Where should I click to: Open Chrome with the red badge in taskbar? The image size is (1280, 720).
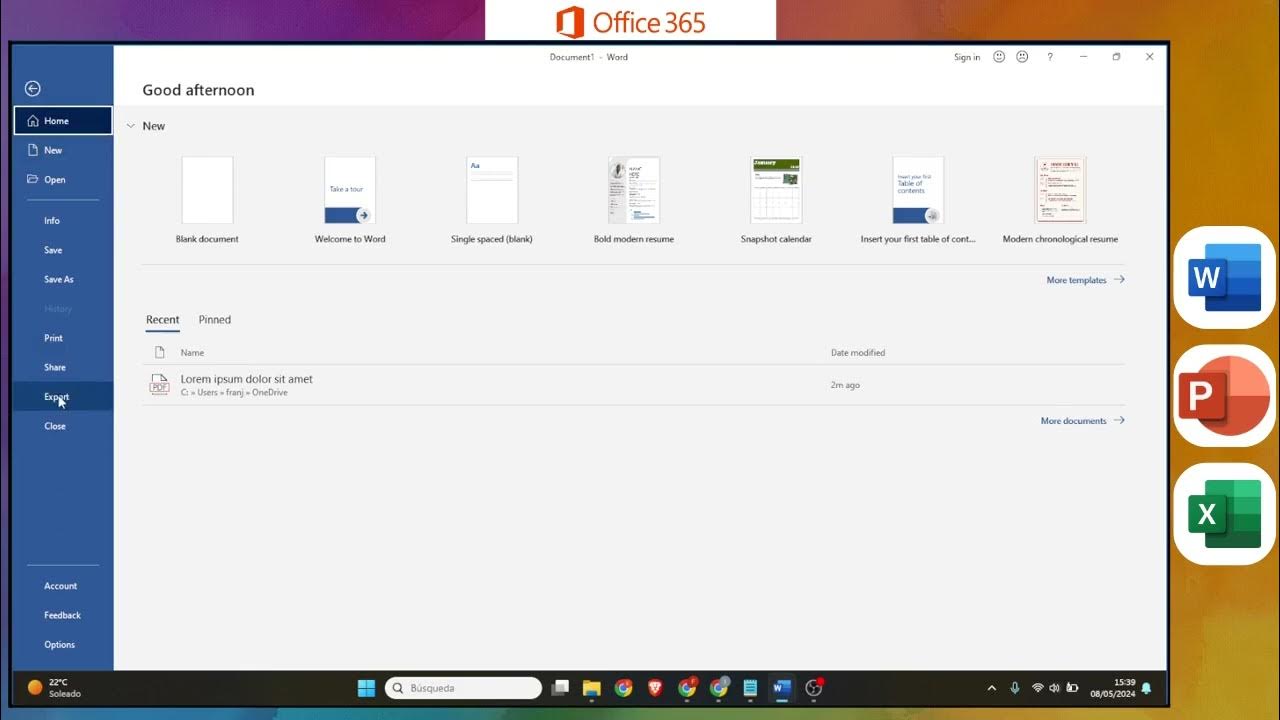687,688
